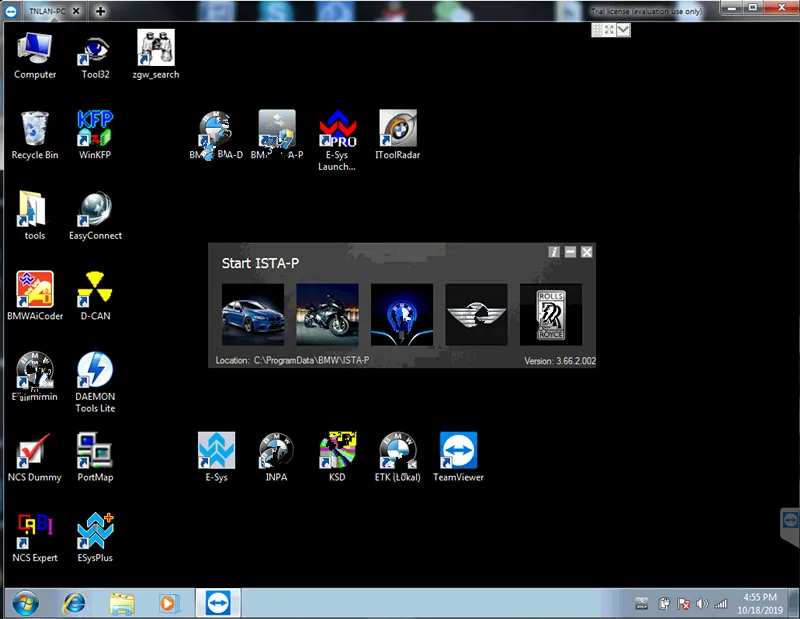800x619 pixels.
Task: Open the INPA shortcut
Action: [x=277, y=458]
